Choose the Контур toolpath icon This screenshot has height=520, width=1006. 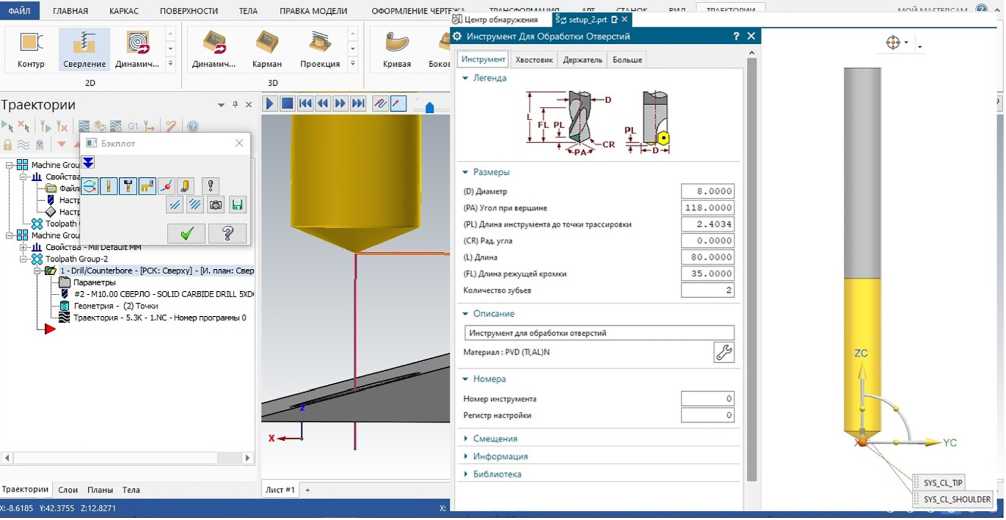(31, 49)
